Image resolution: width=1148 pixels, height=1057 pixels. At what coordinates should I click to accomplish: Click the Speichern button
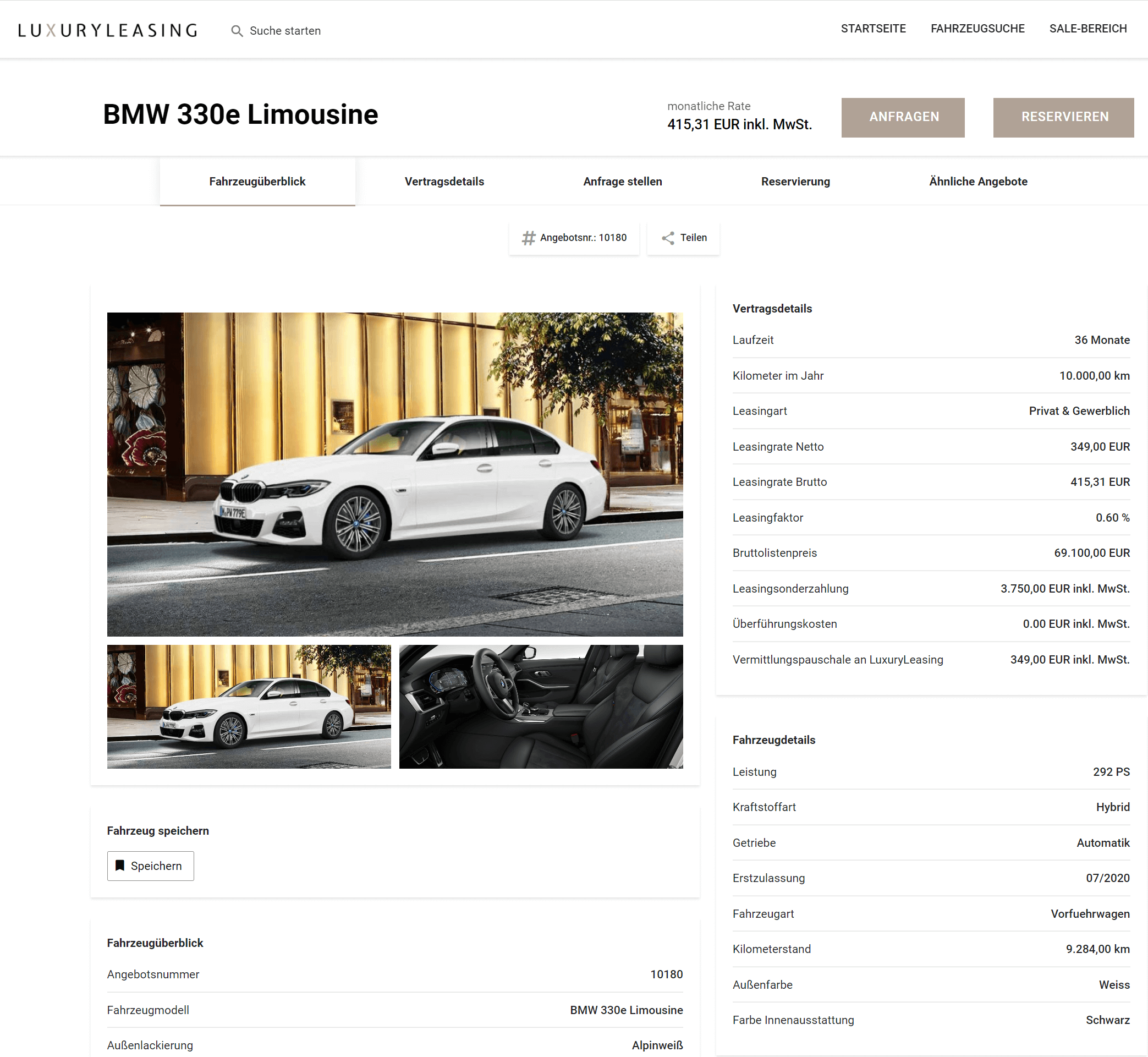point(150,866)
